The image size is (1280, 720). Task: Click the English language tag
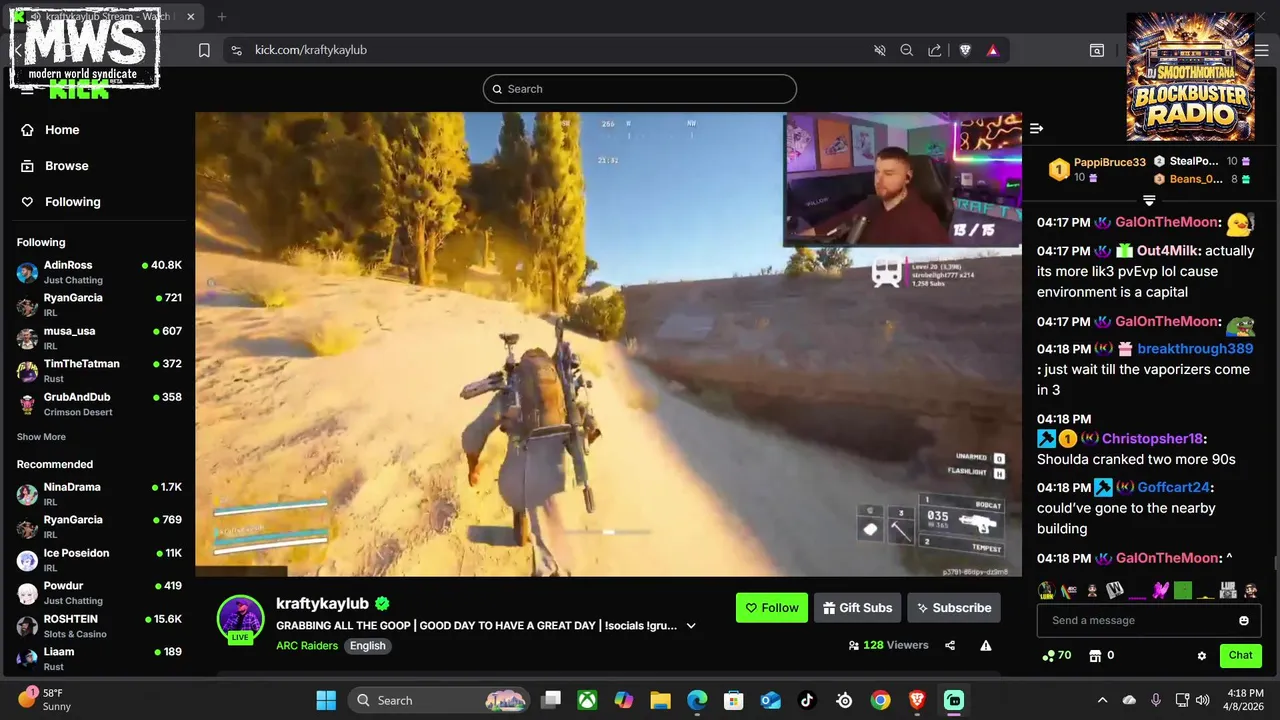367,646
